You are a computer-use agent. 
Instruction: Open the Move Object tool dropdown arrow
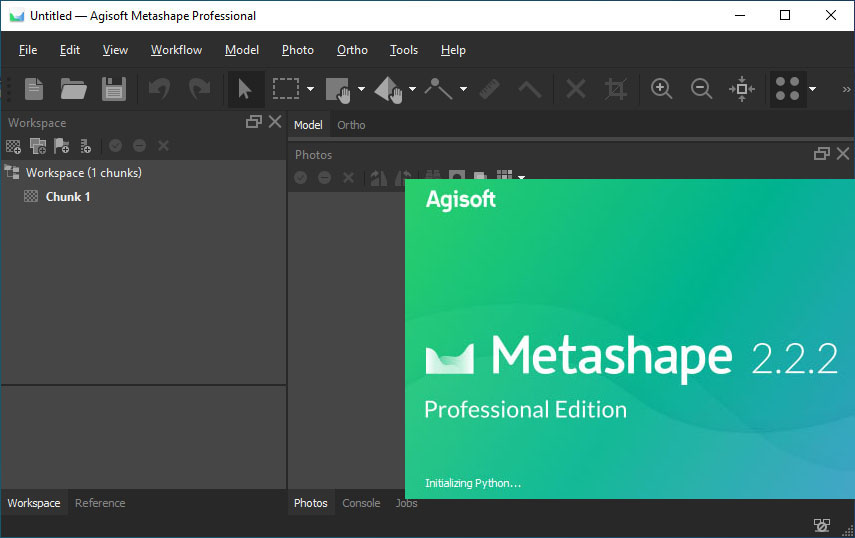click(412, 89)
